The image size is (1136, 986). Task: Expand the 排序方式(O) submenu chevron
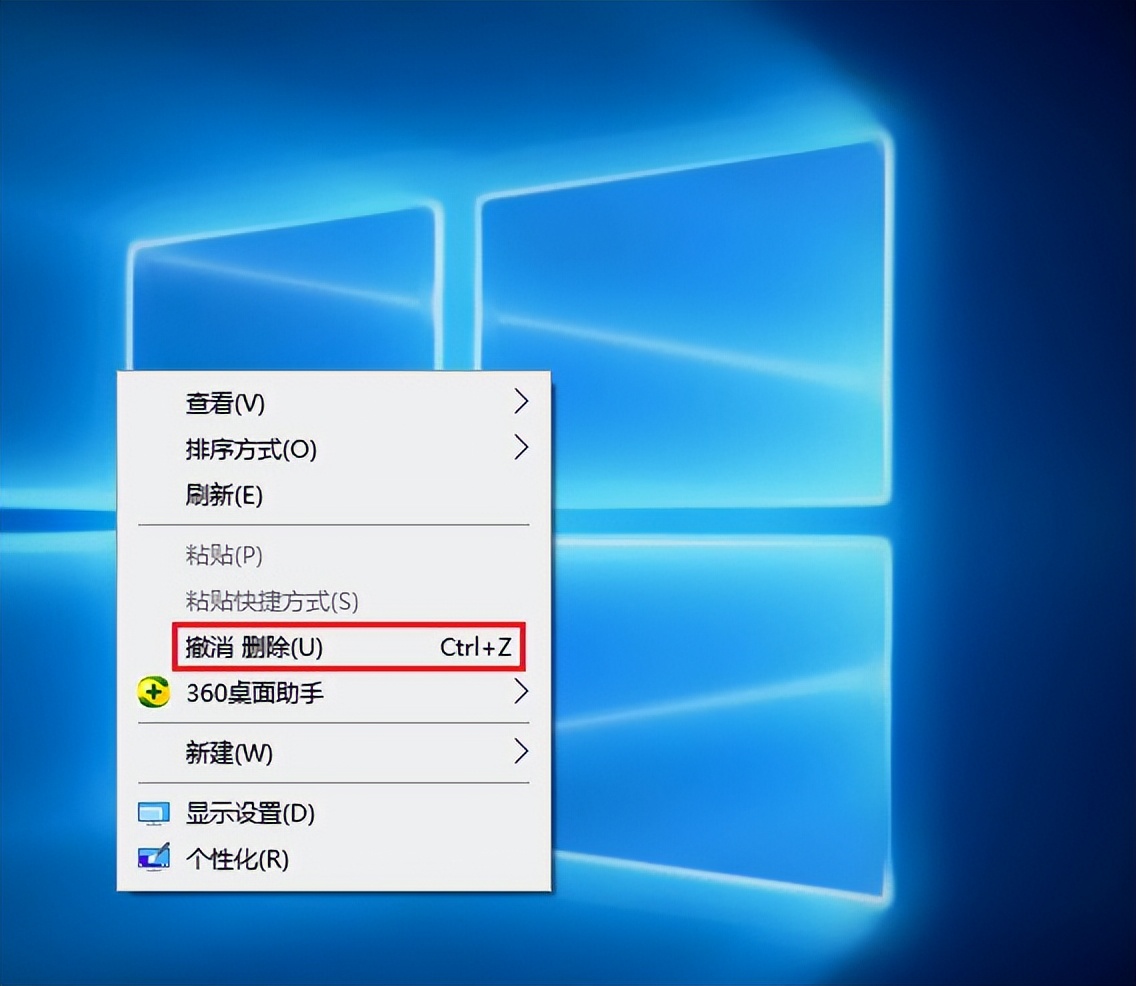[521, 447]
